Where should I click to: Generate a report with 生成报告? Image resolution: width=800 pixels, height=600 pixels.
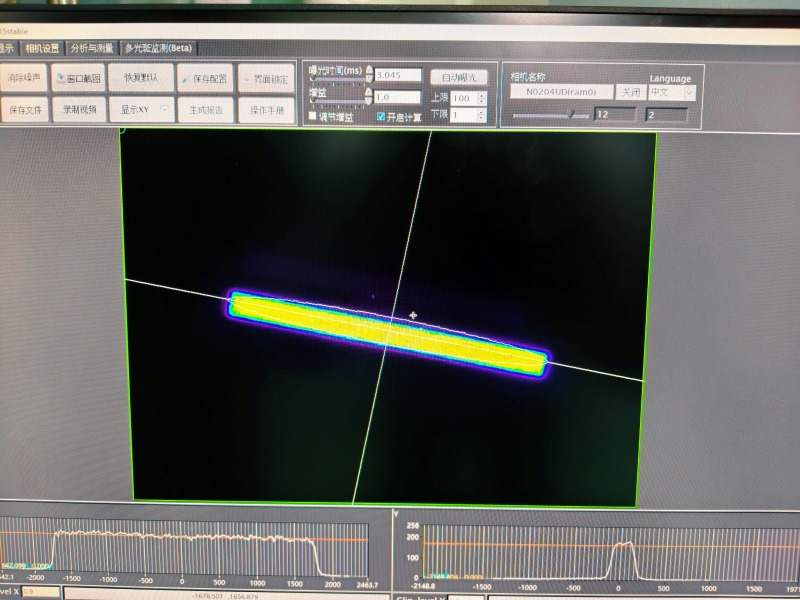pyautogui.click(x=206, y=110)
